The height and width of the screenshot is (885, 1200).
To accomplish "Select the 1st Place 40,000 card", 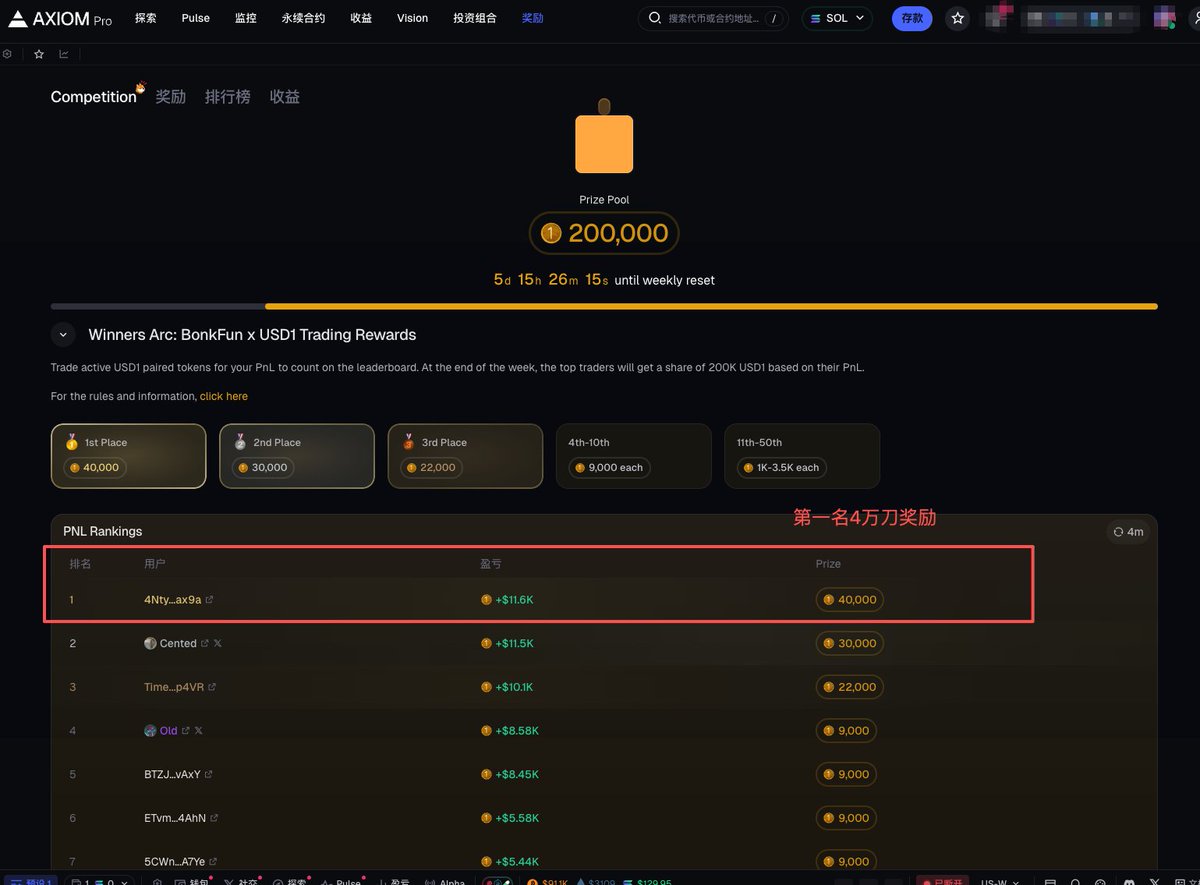I will pos(128,456).
